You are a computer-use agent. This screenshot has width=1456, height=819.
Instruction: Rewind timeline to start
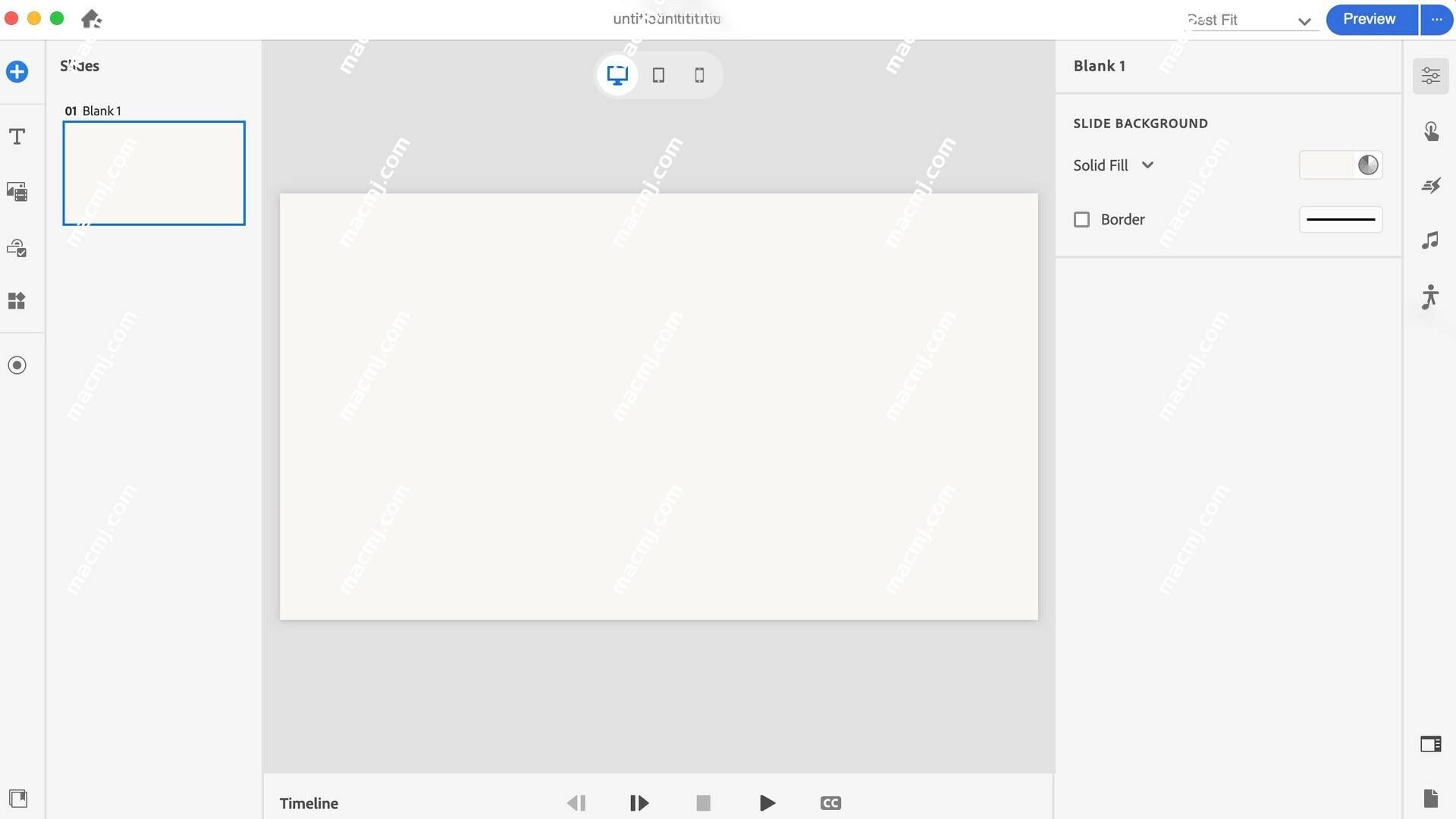pos(576,803)
